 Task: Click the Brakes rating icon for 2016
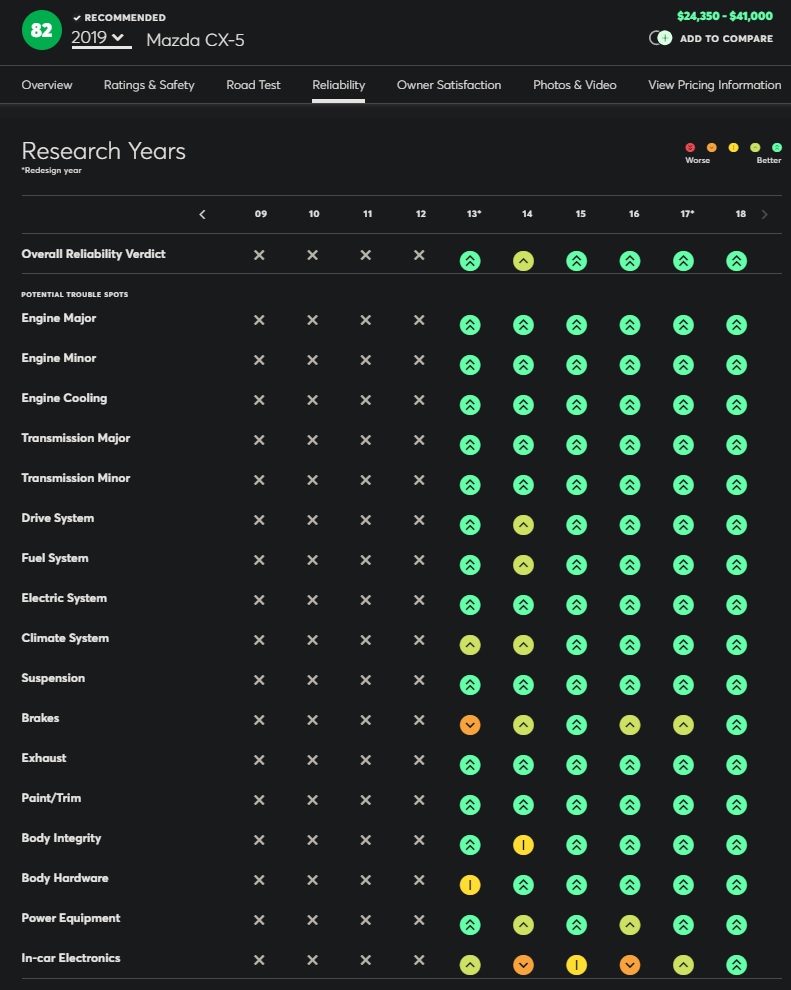pos(630,725)
